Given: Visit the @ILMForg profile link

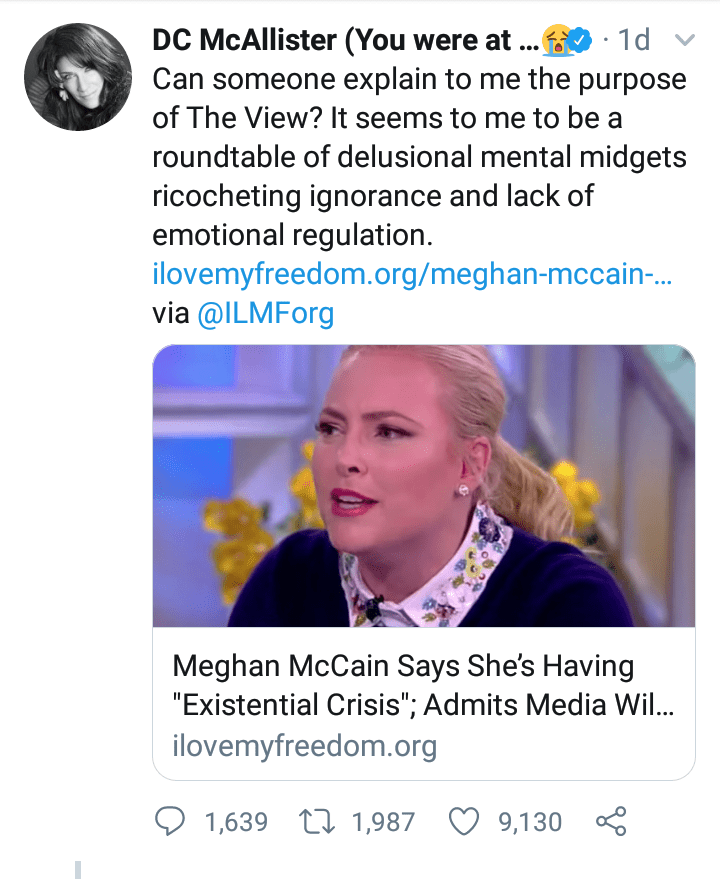Looking at the screenshot, I should point(265,313).
